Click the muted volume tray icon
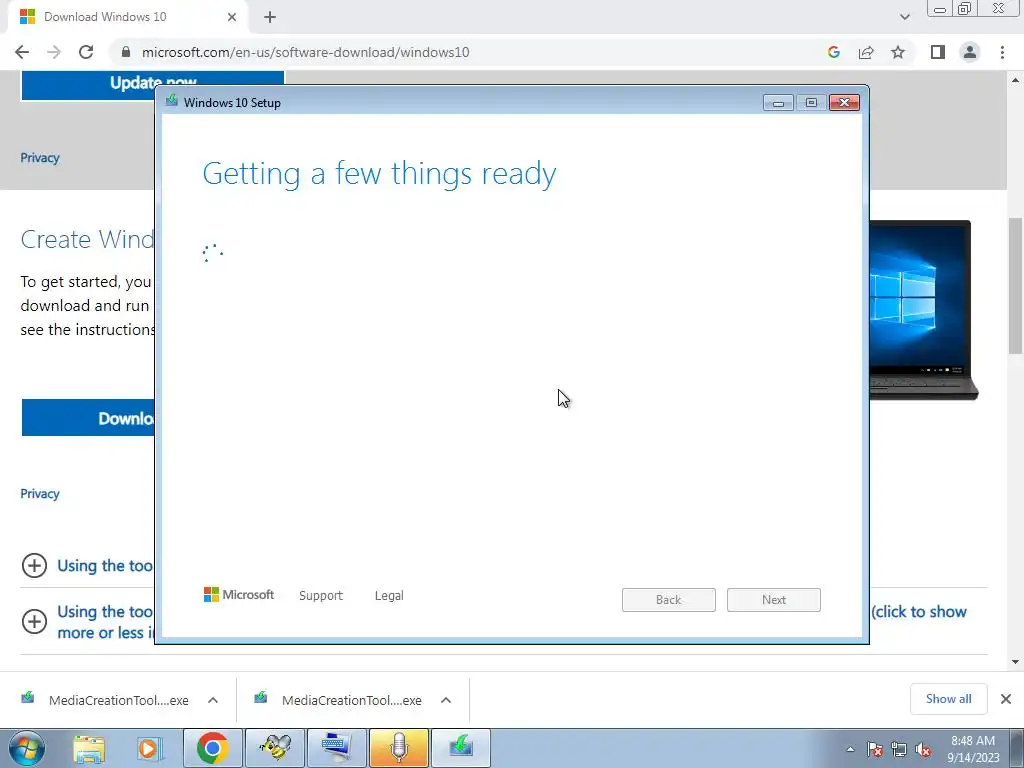 point(923,750)
